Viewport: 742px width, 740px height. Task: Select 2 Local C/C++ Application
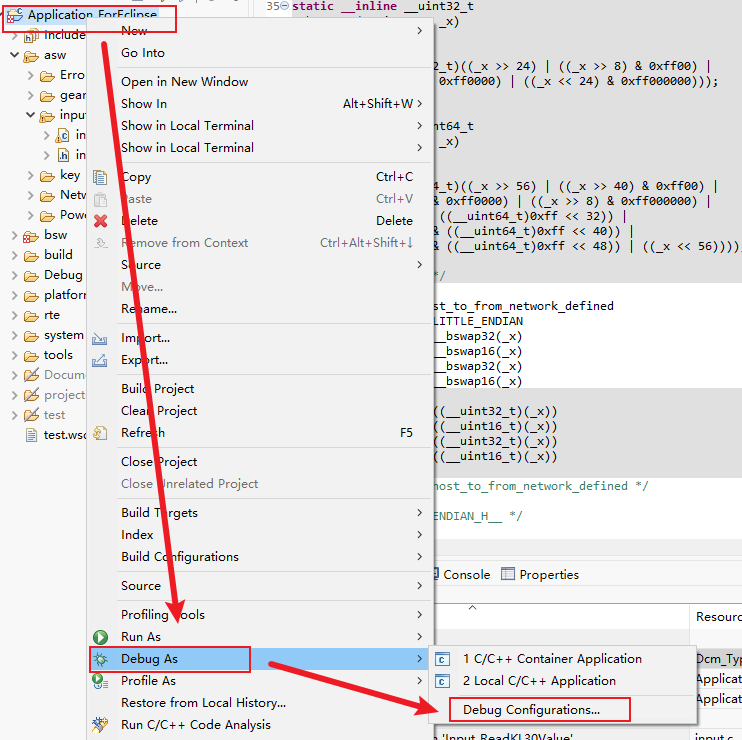[563, 681]
